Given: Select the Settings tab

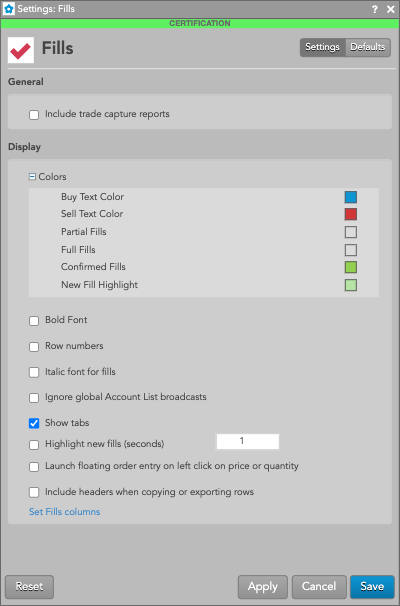Looking at the screenshot, I should (322, 47).
